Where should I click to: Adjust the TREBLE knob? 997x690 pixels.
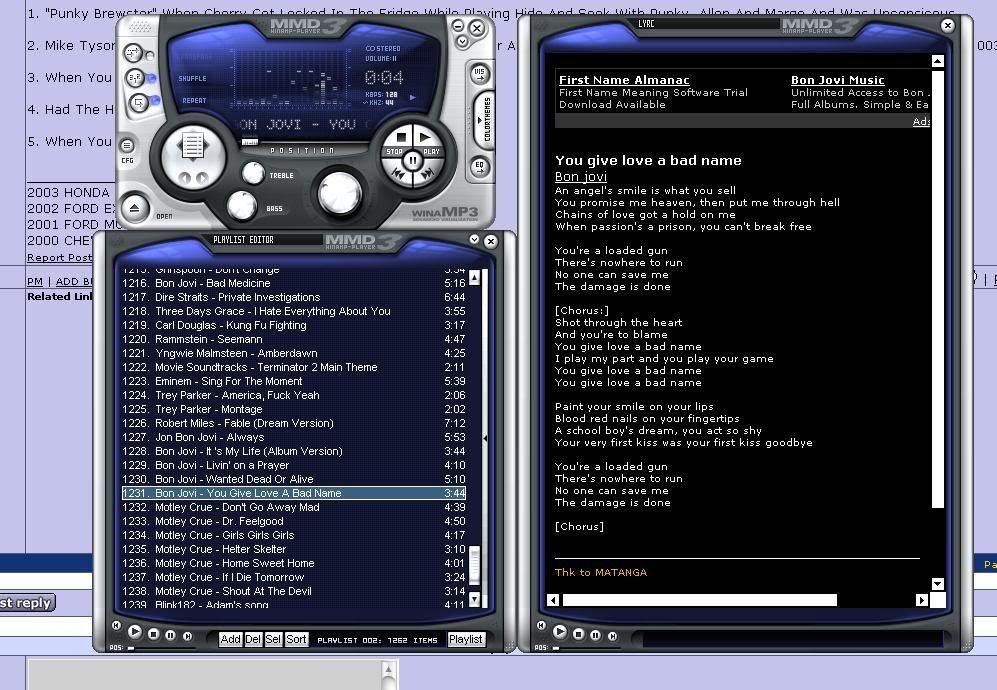(253, 173)
